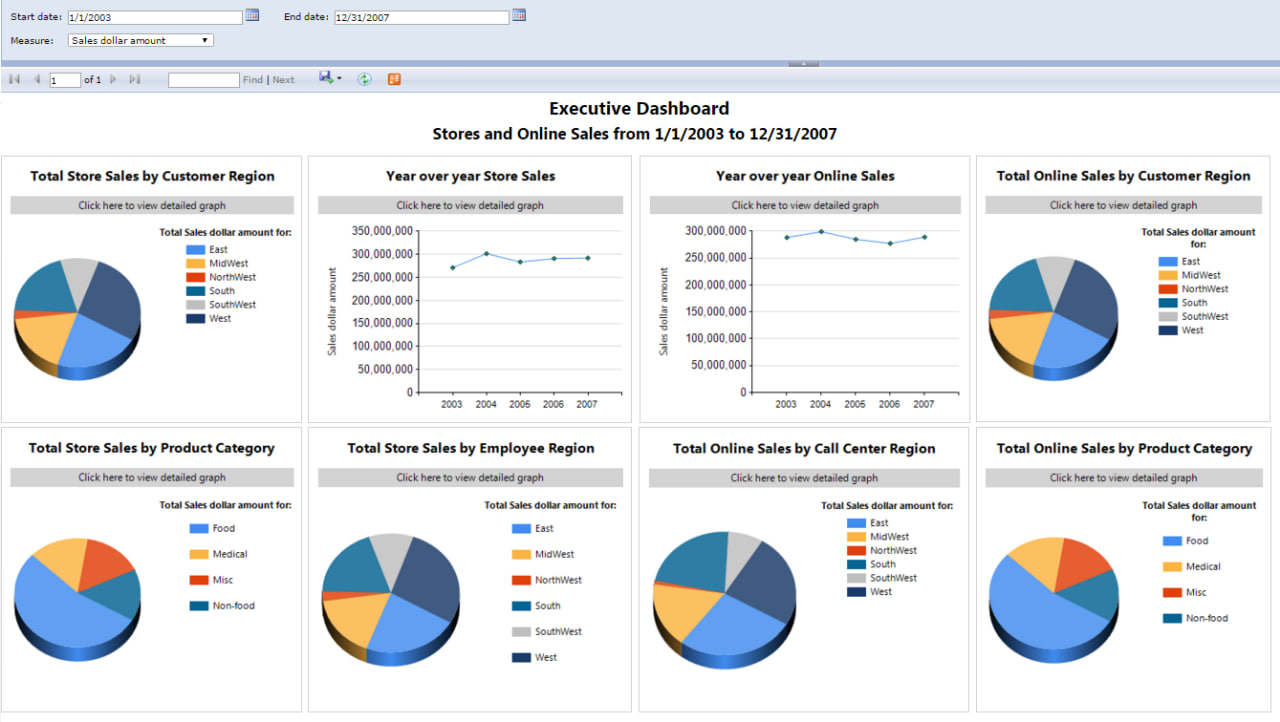Go to the previous report page
This screenshot has height=722, width=1280.
point(37,79)
